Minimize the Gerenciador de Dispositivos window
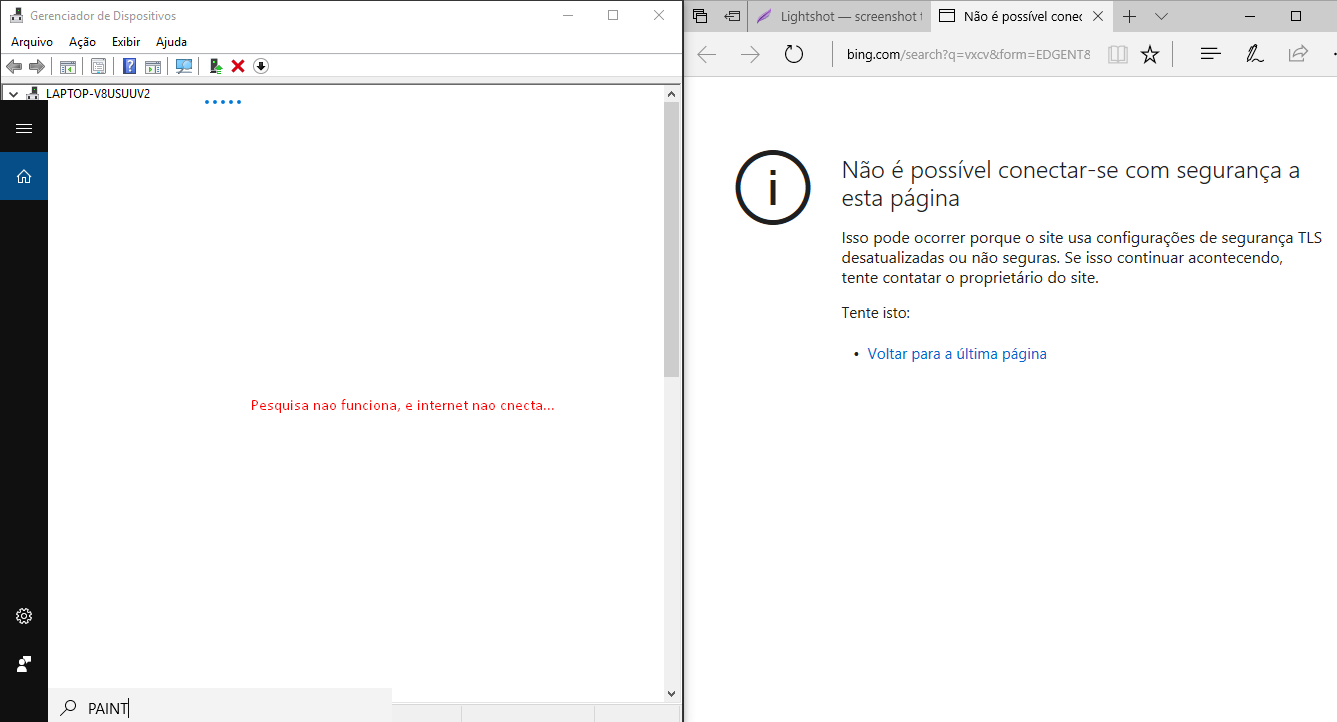1337x722 pixels. (567, 15)
